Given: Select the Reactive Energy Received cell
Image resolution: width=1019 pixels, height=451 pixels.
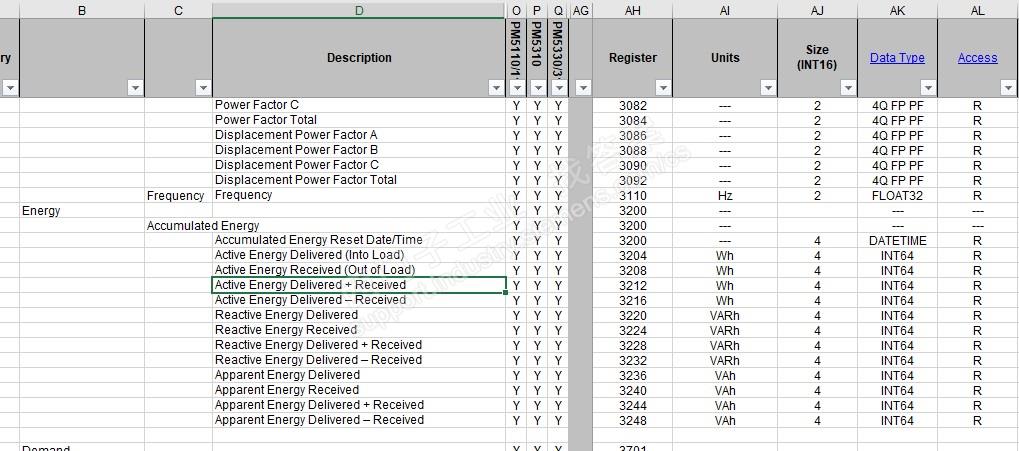Looking at the screenshot, I should [359, 330].
